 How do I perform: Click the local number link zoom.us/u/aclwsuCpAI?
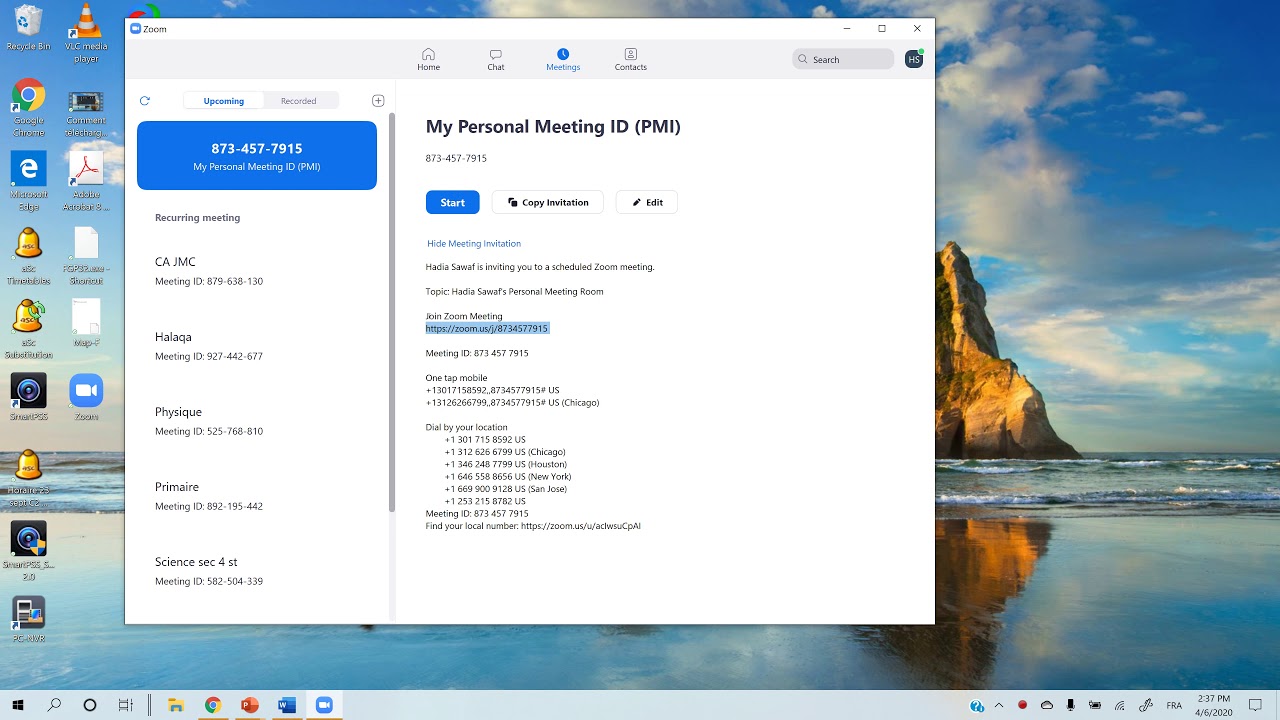coord(581,526)
